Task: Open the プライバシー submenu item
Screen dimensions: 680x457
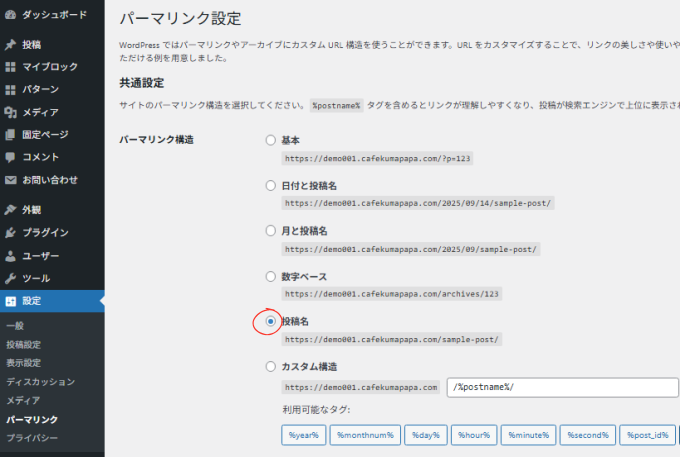Action: click(x=32, y=438)
